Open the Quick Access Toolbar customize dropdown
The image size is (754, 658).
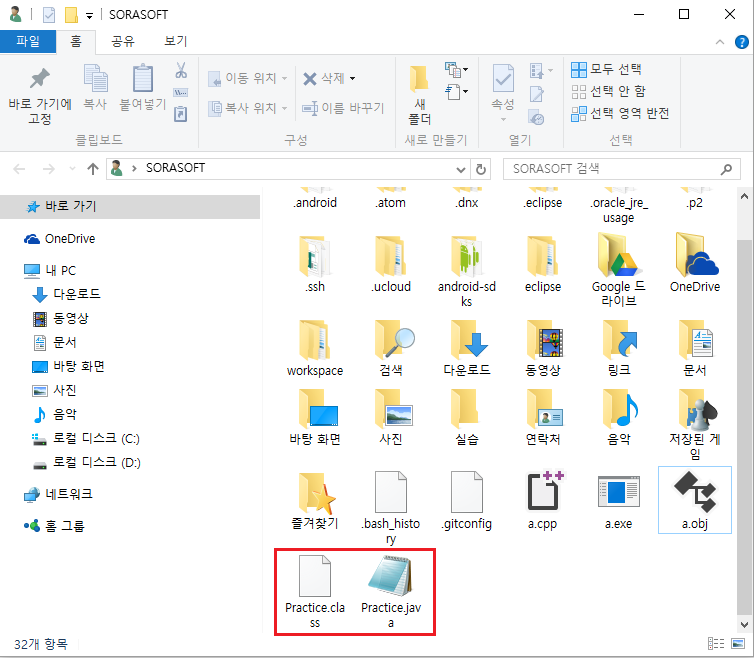coord(89,15)
